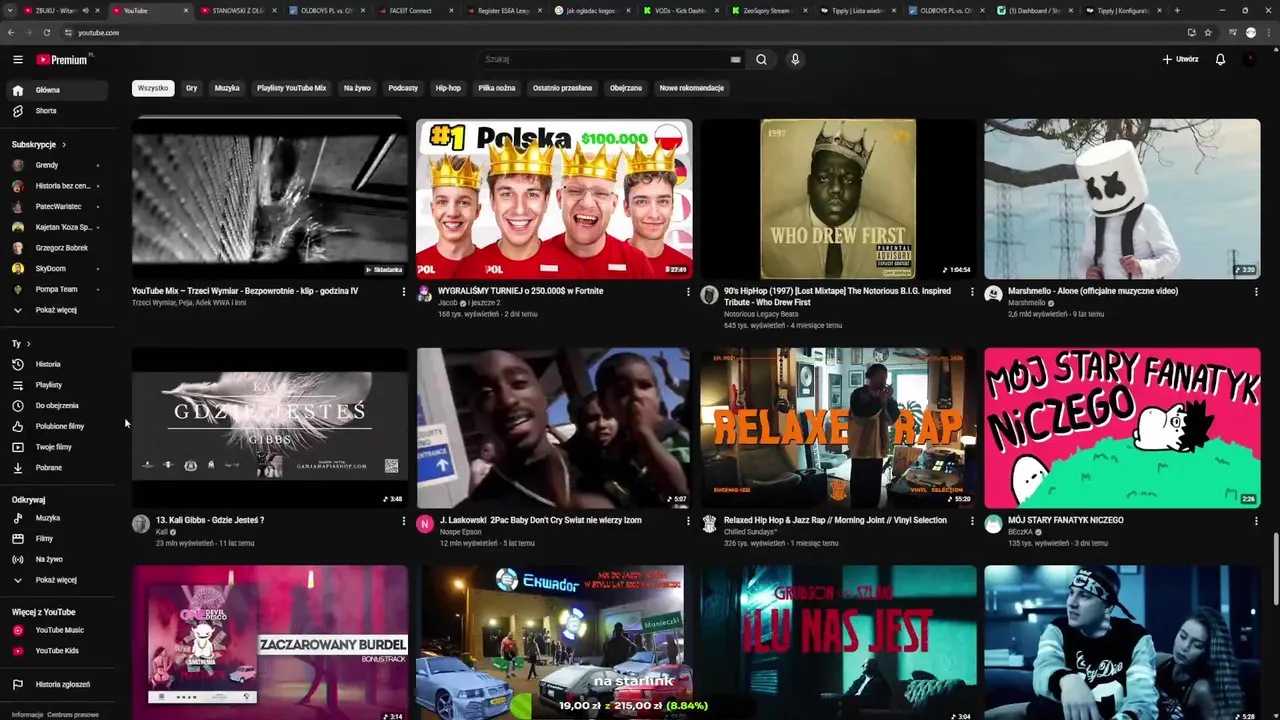Open more options for WYGRALIŚMY TURNIEJ video

(688, 292)
